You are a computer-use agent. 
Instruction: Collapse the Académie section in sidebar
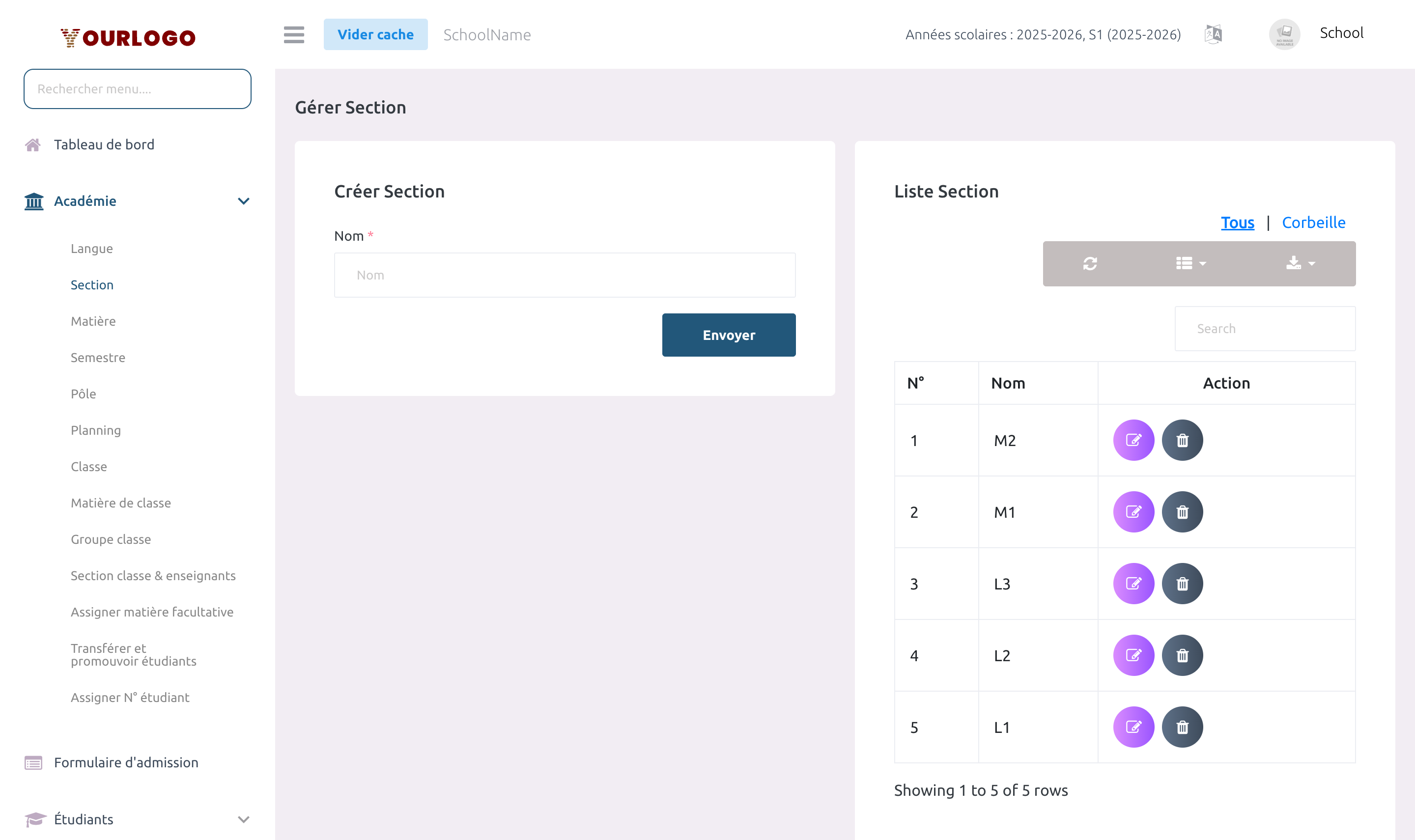tap(243, 201)
